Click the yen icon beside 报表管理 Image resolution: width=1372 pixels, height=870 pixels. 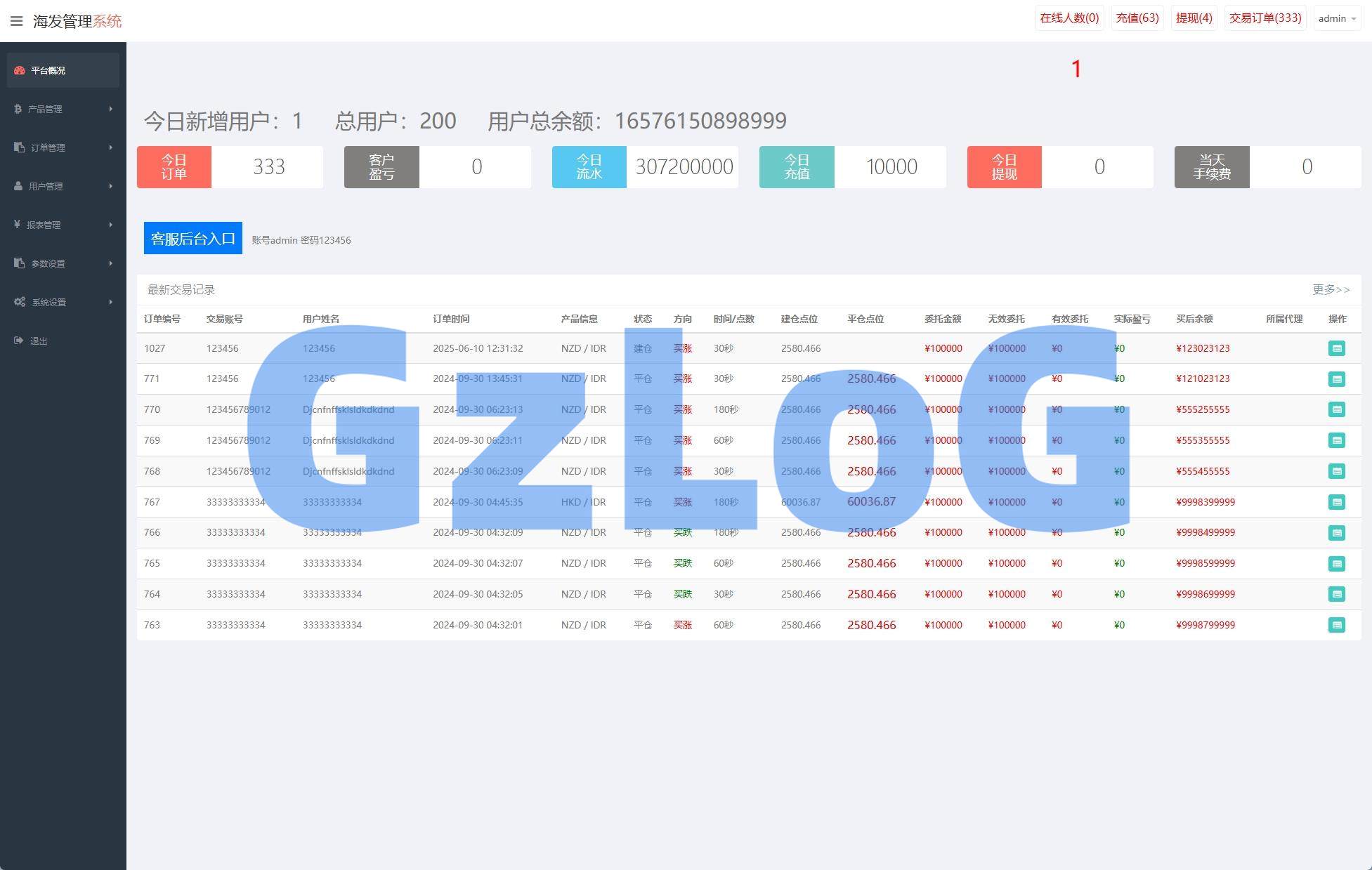[17, 225]
